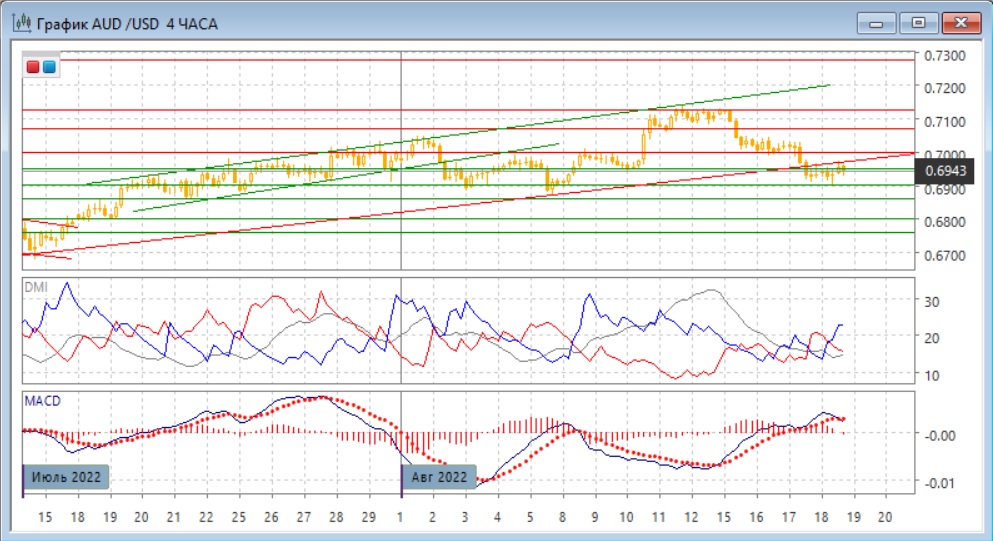Click the current price label 0.6943
The height and width of the screenshot is (541, 993).
point(943,172)
